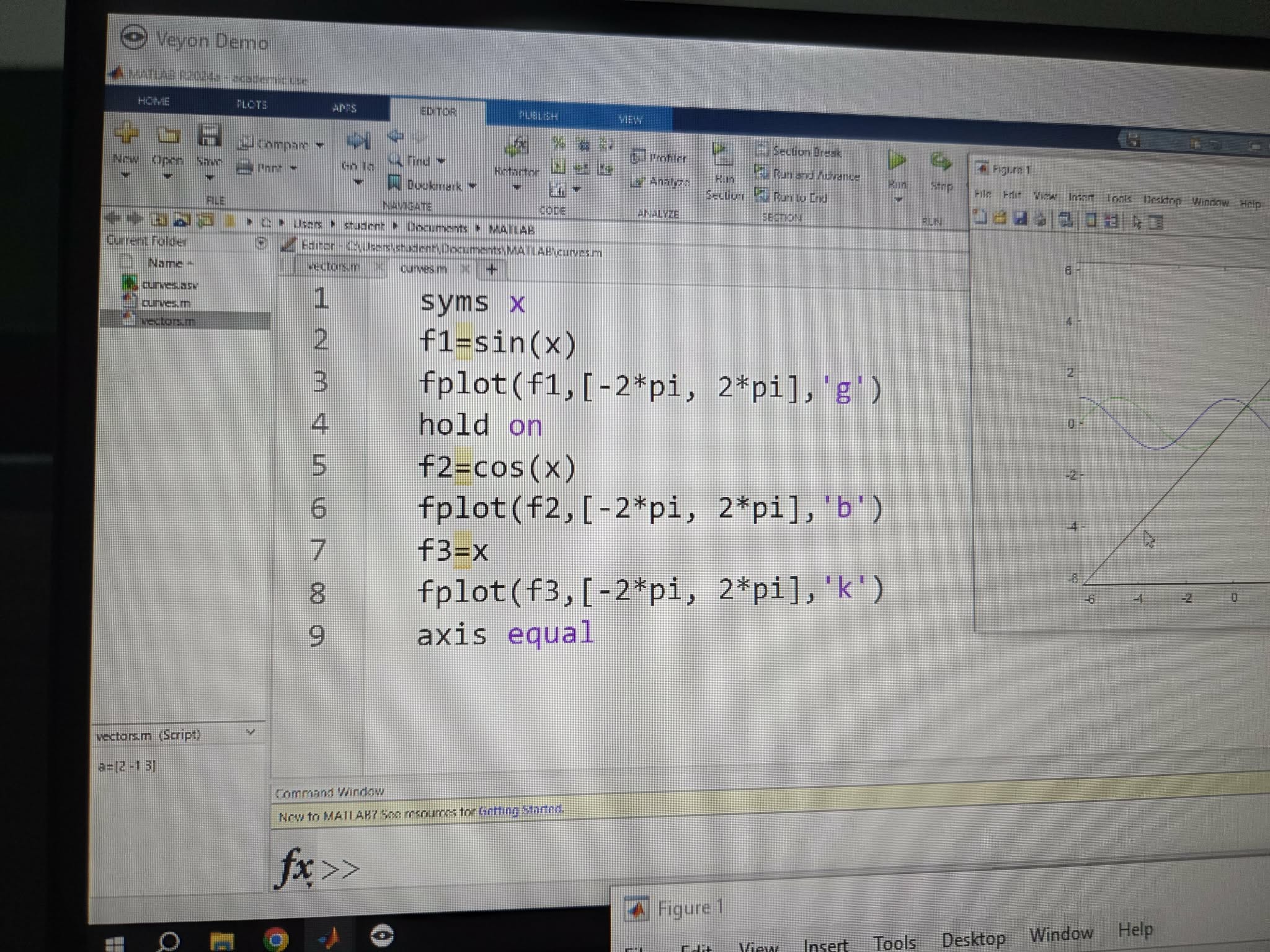Click the Open folder icon in the ribbon
The image size is (1270, 952).
coord(167,135)
